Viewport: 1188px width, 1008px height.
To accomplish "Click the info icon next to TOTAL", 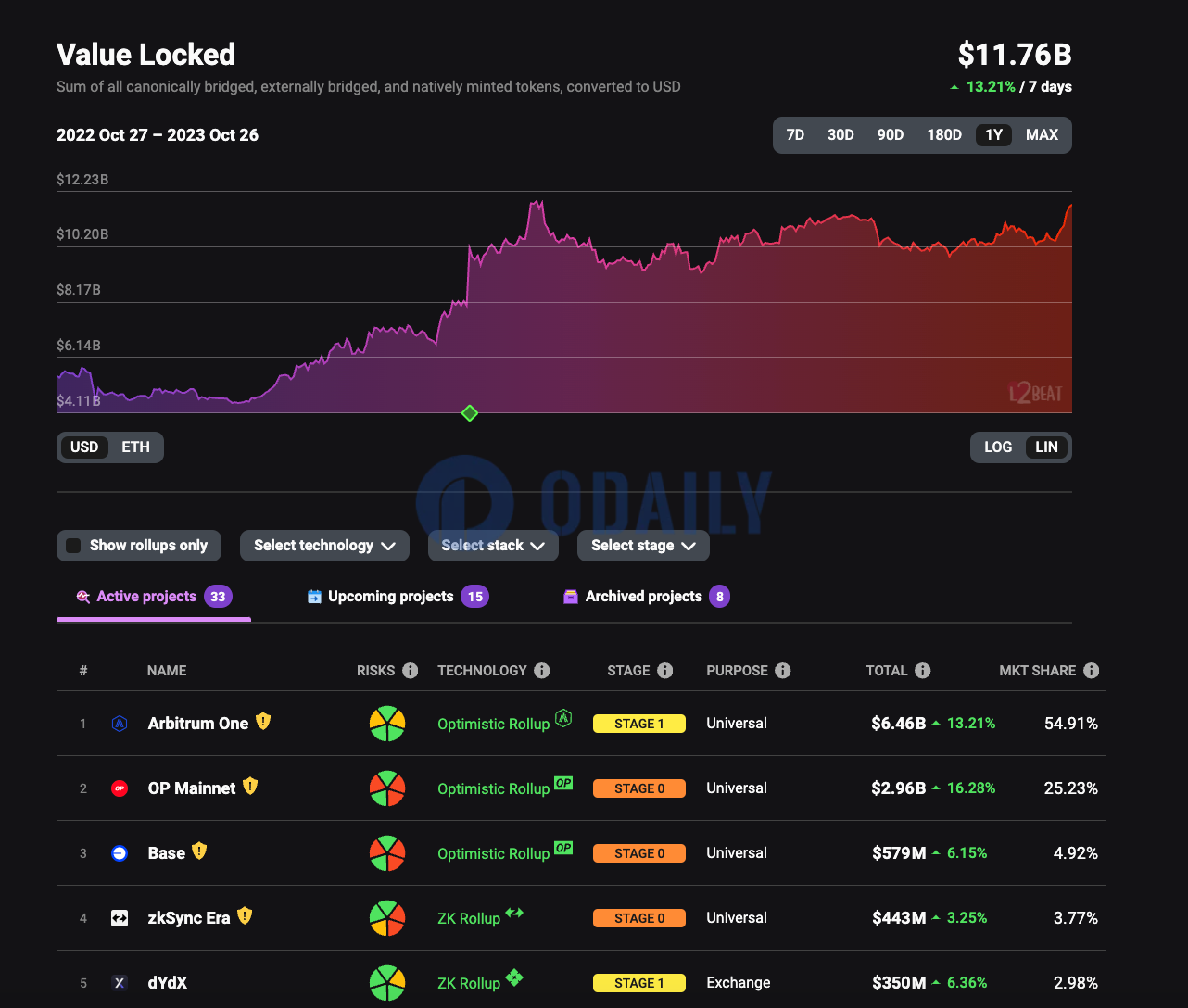I will (922, 671).
